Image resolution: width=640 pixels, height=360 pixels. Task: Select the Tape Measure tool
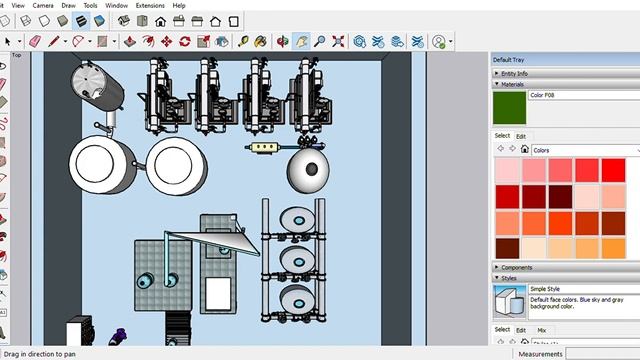click(x=243, y=41)
